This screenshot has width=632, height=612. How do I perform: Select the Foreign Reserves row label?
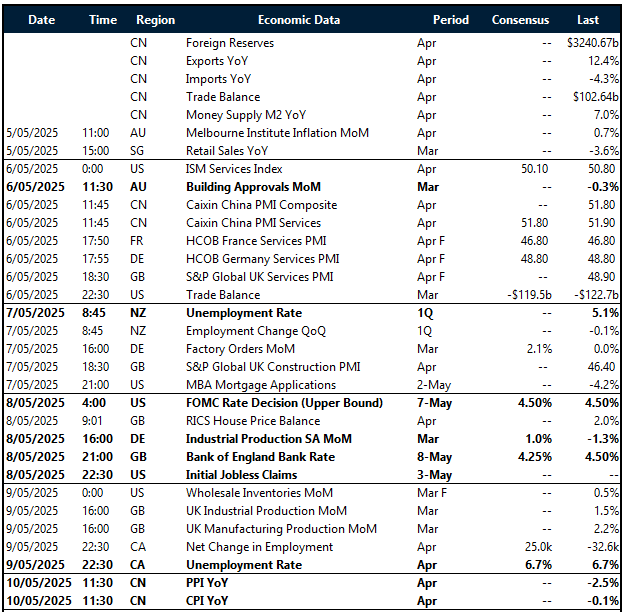point(230,43)
